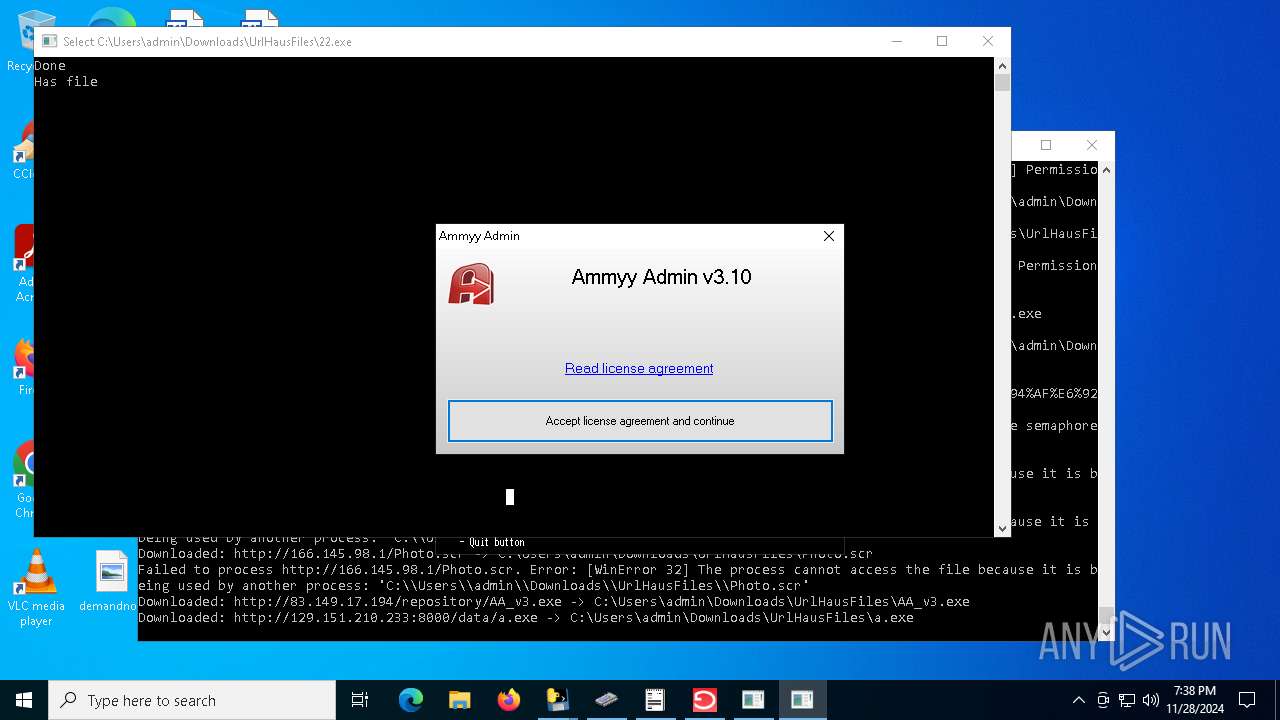The image size is (1280, 720).
Task: Open the Read license agreement link
Action: point(639,368)
